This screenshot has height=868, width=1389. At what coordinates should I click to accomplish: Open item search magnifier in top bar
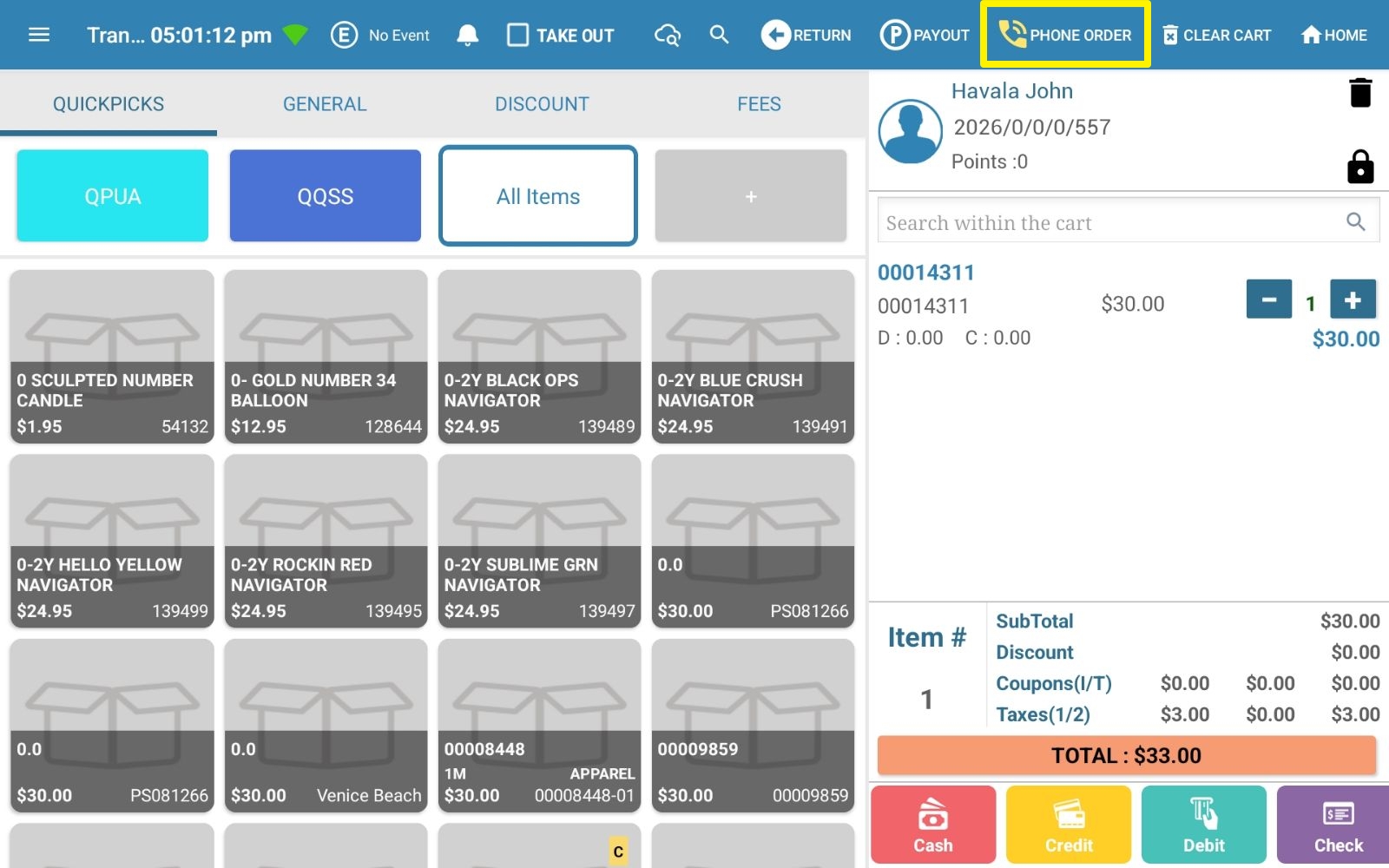click(719, 35)
